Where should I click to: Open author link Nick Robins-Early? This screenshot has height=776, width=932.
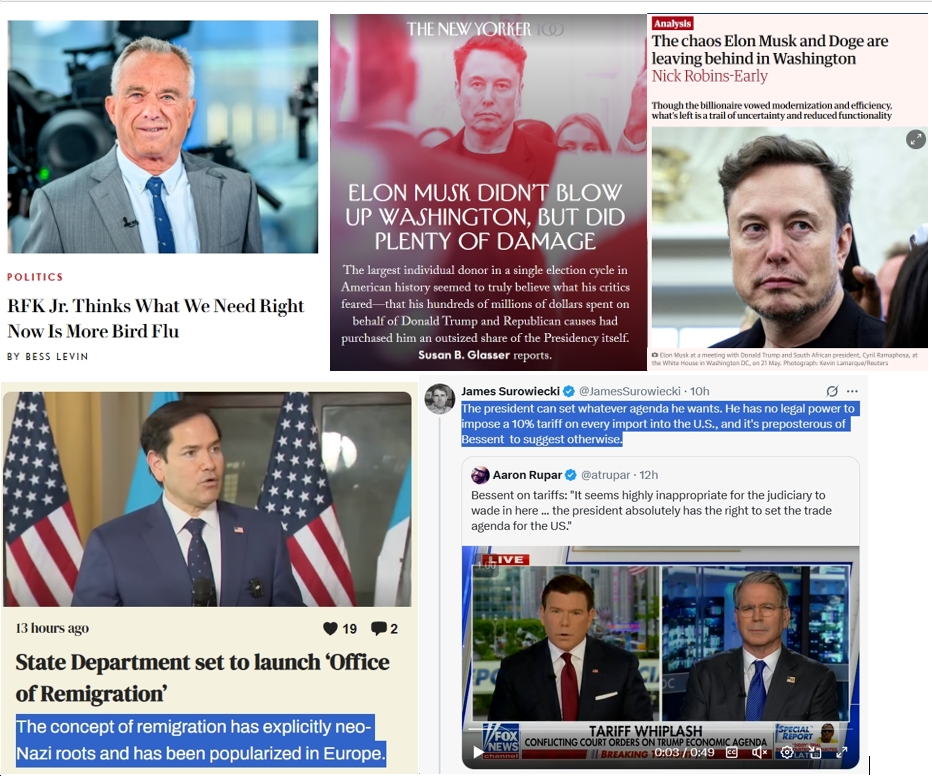710,76
